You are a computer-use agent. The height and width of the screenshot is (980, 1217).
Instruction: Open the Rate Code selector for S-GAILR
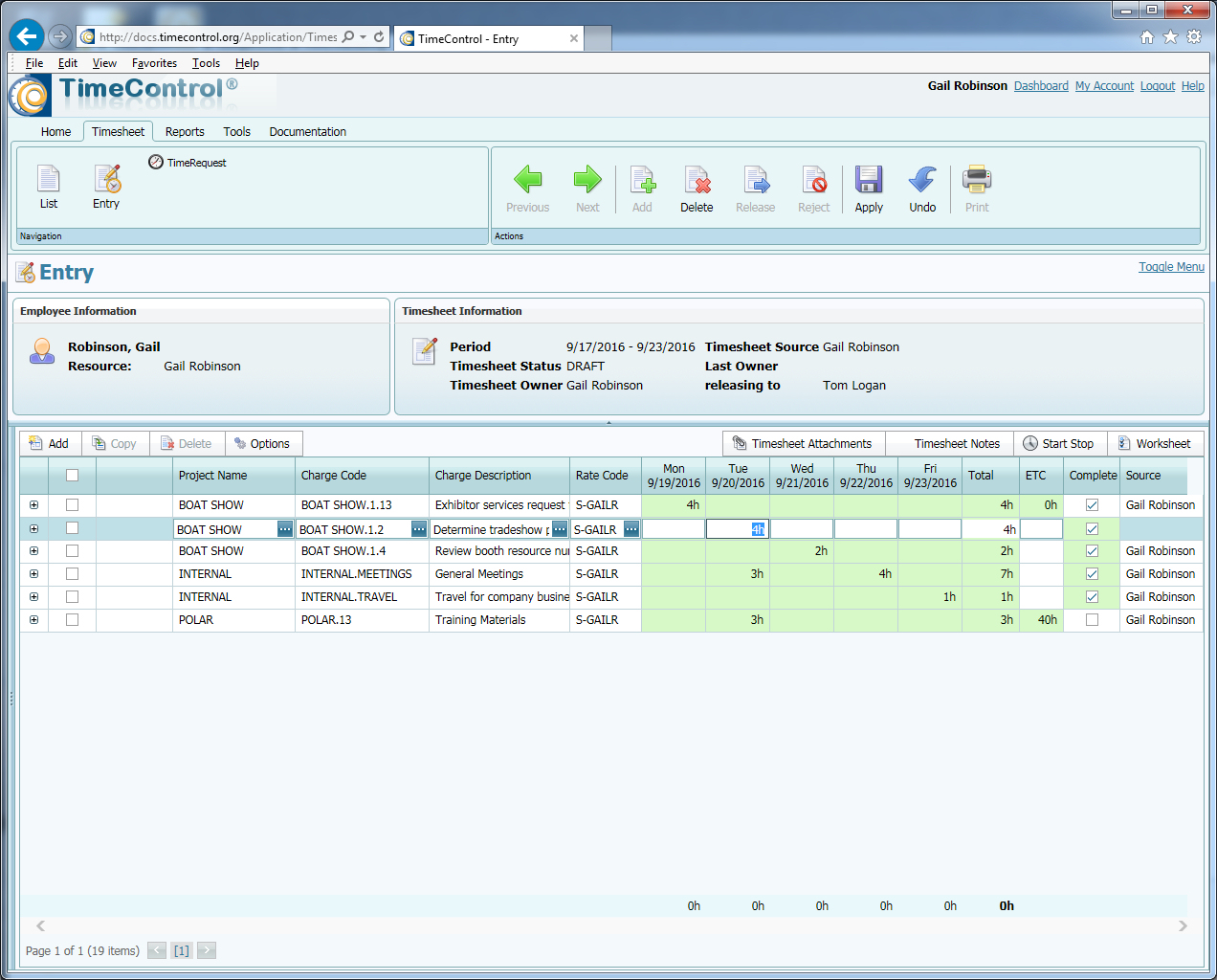point(631,527)
